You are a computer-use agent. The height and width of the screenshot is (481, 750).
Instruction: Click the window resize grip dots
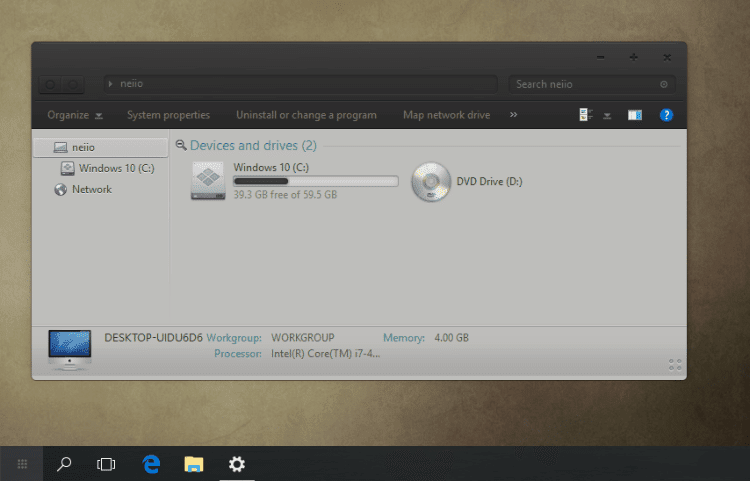pyautogui.click(x=675, y=365)
